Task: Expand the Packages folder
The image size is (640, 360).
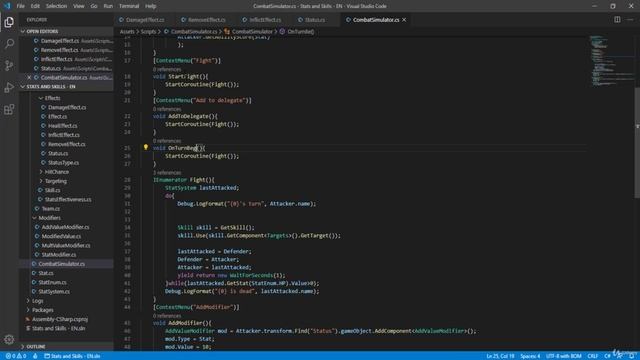Action: [42, 310]
